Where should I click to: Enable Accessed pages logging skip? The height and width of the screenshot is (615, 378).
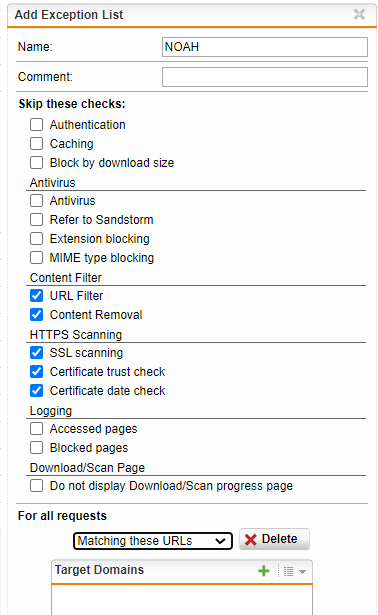pos(36,429)
